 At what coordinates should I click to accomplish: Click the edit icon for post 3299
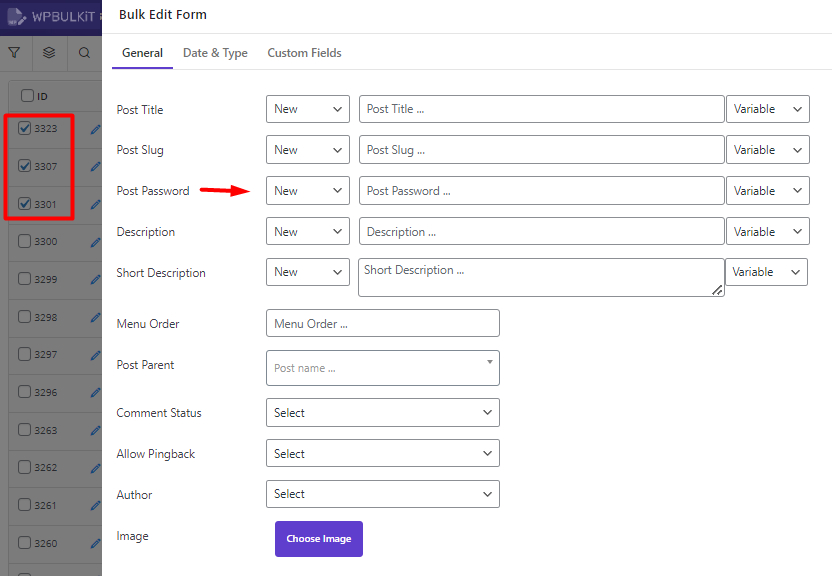(x=96, y=280)
